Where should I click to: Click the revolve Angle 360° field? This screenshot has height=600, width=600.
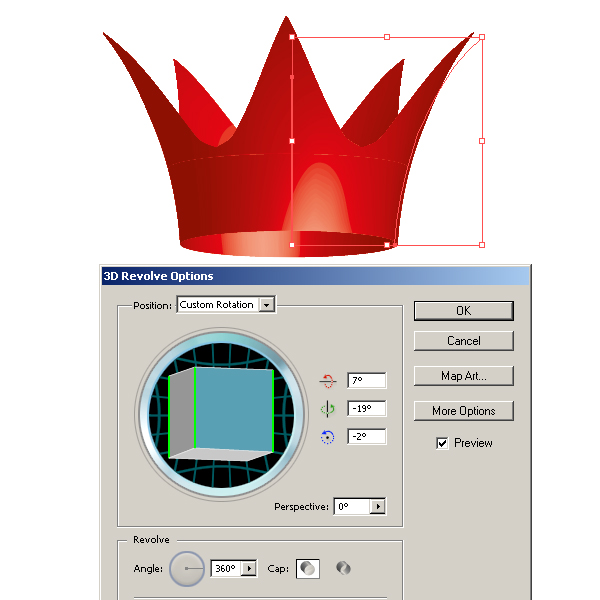[x=226, y=568]
